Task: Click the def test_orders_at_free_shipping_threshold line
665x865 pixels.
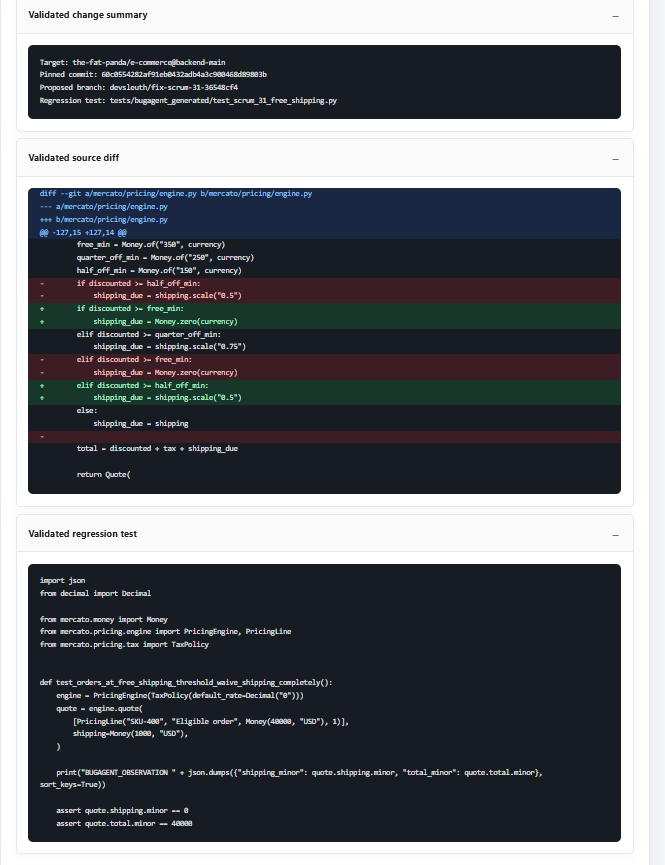Action: pyautogui.click(x=186, y=682)
